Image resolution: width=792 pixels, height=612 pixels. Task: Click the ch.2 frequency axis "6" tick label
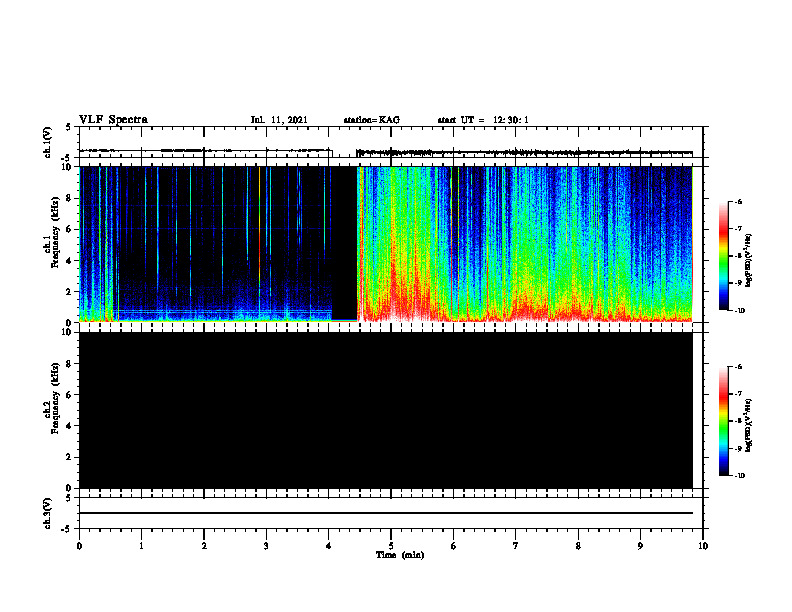click(69, 395)
